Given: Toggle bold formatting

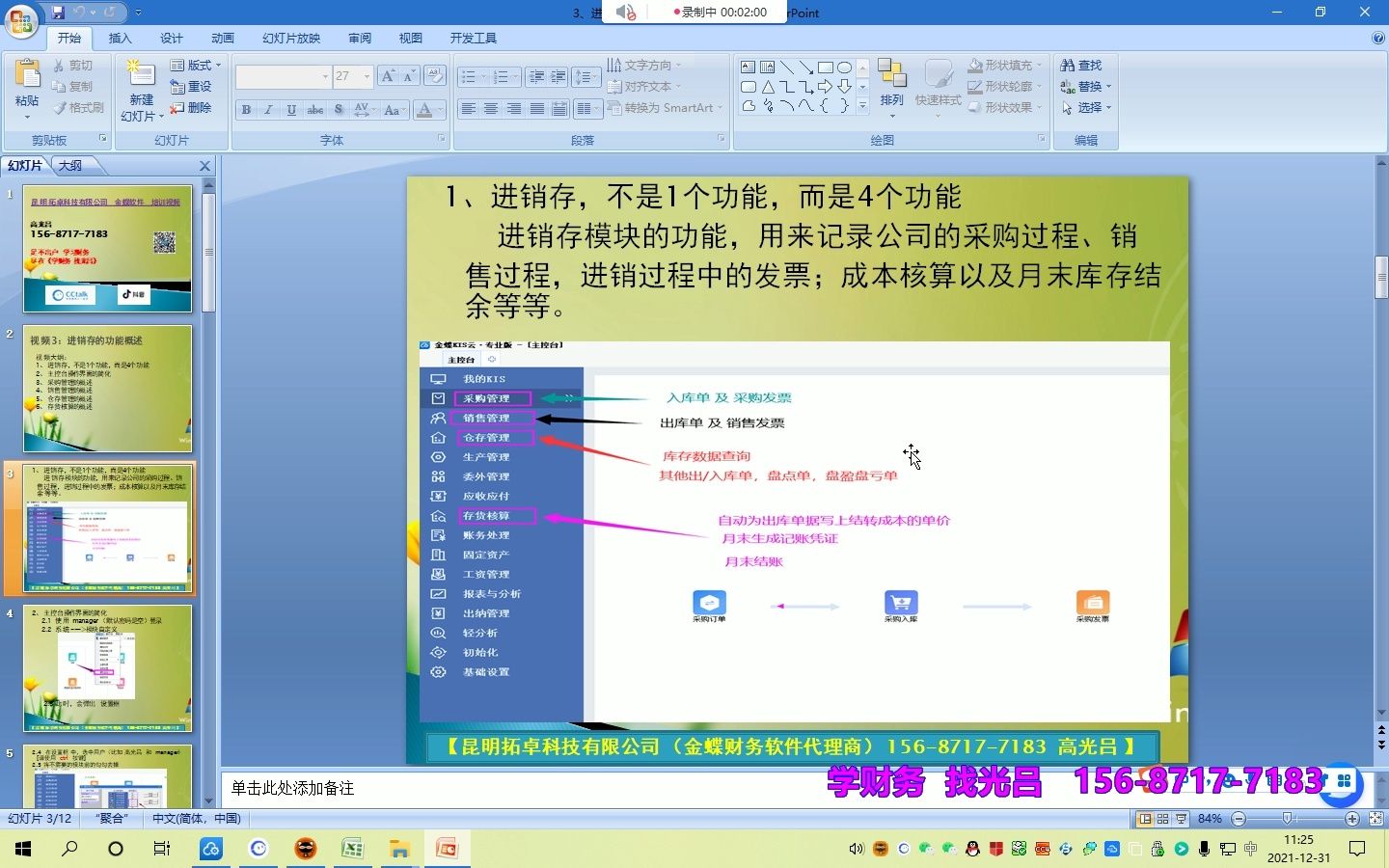Looking at the screenshot, I should tap(246, 109).
